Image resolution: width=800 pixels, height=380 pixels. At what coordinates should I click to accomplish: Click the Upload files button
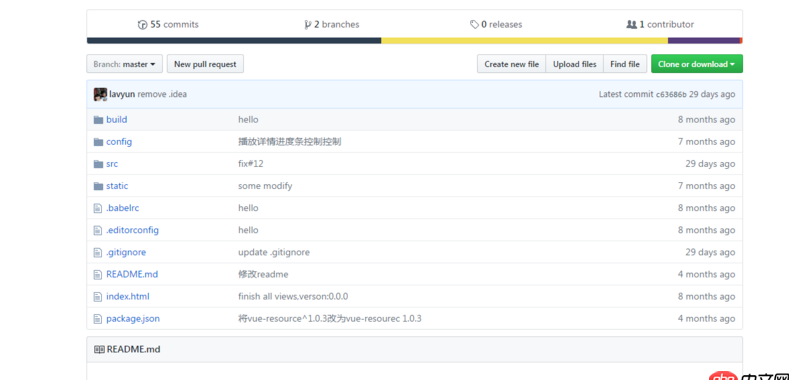pos(574,64)
